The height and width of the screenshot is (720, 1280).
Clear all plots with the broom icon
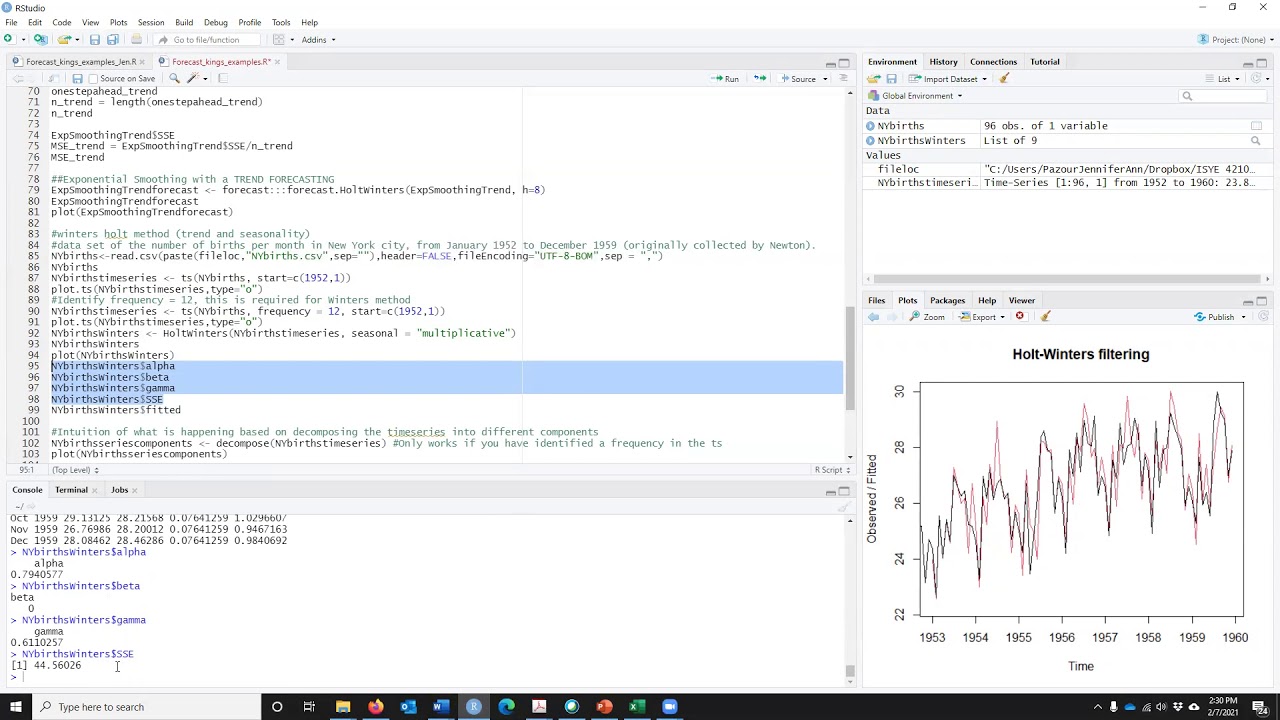coord(1045,317)
